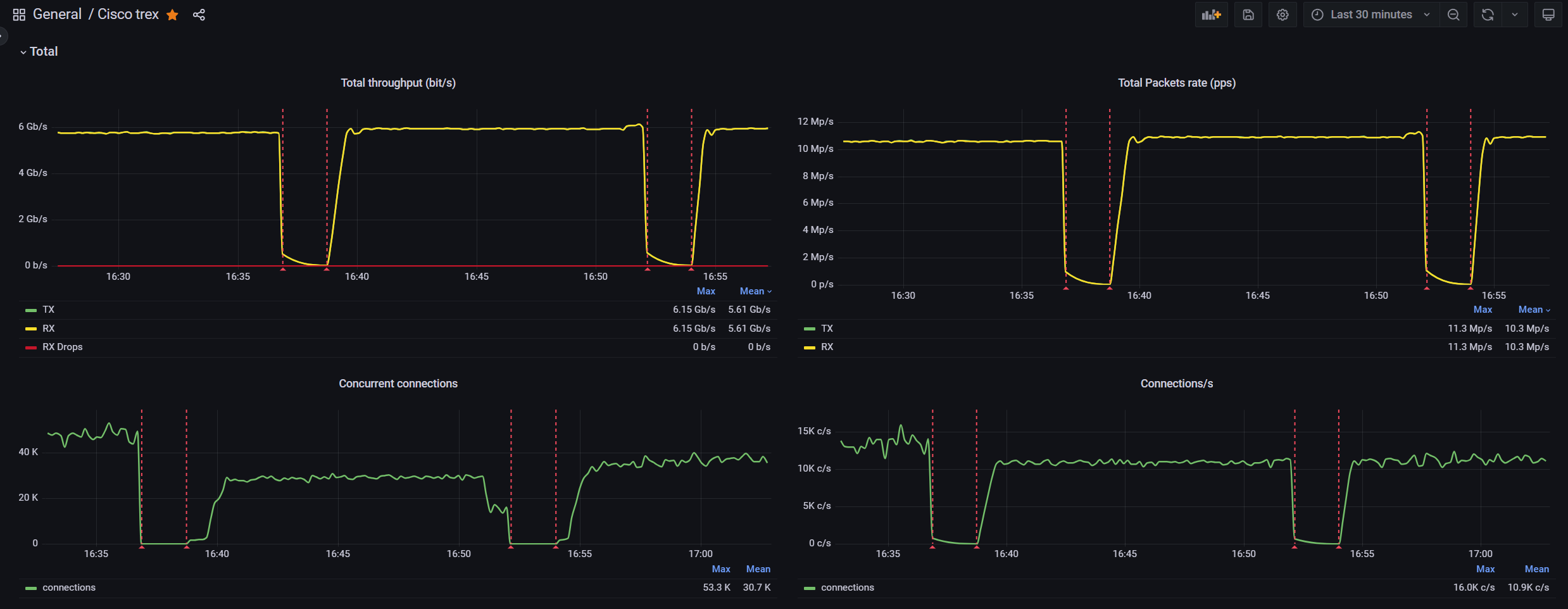Screen dimensions: 1568x609
Task: Toggle TX series in Total throughput legend
Action: pyautogui.click(x=49, y=310)
